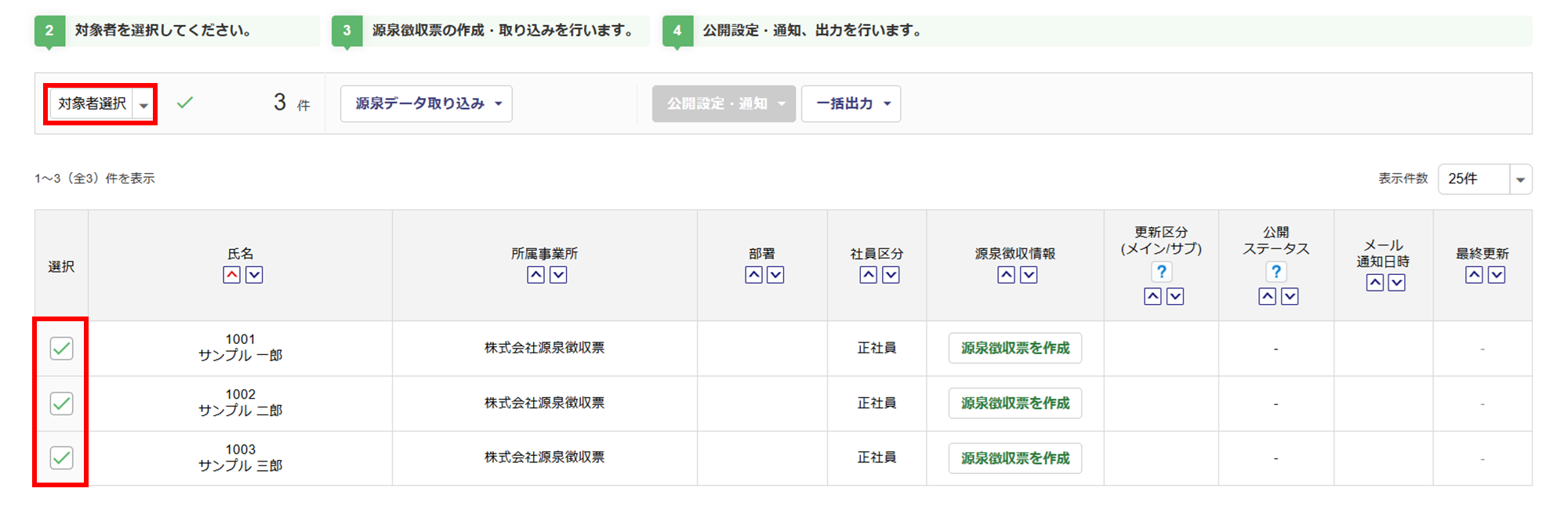Open 公開設定・通知 dropdown menu
1568x510 pixels.
pyautogui.click(x=724, y=103)
